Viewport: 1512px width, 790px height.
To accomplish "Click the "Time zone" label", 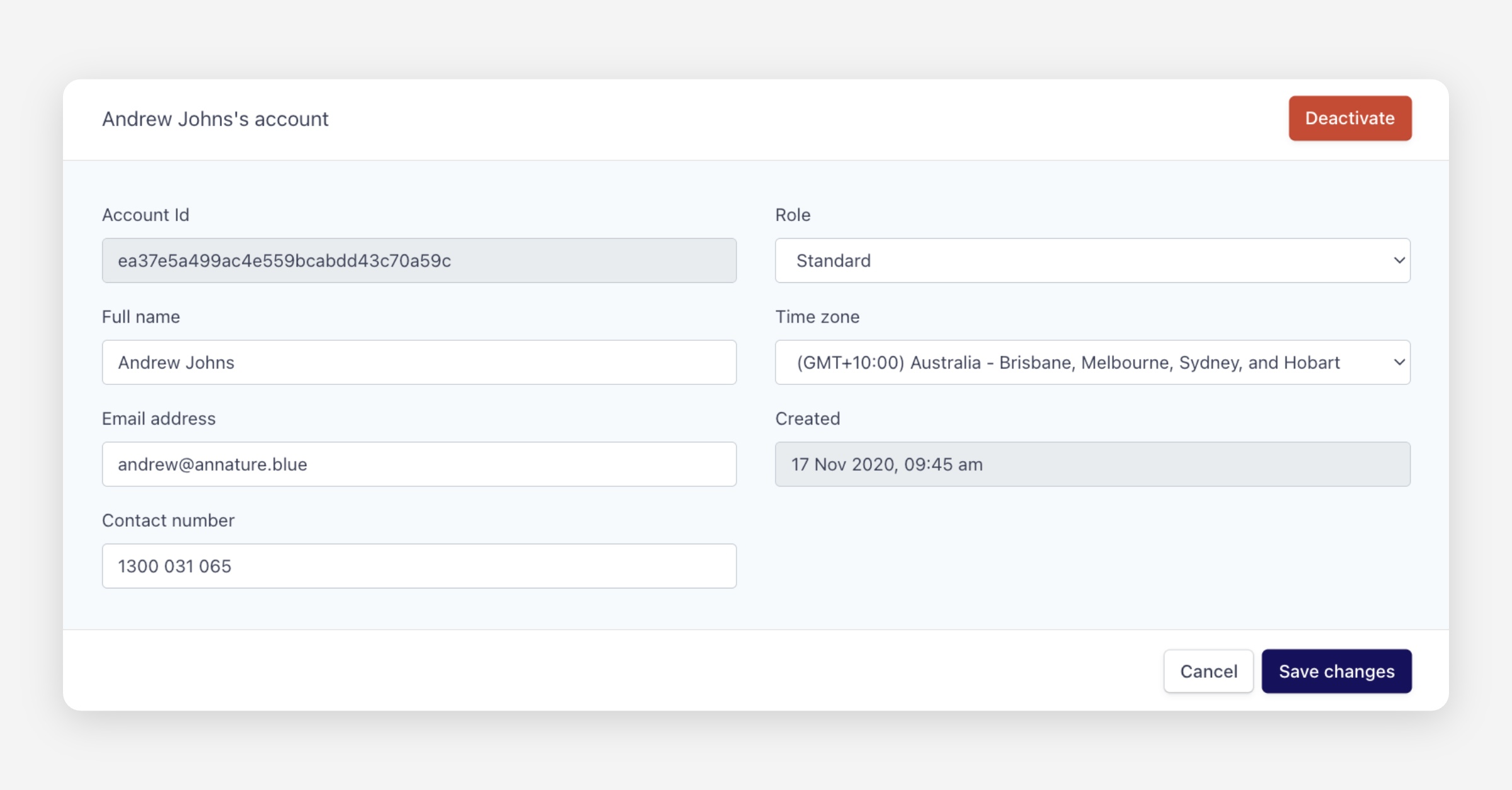I will click(817, 317).
